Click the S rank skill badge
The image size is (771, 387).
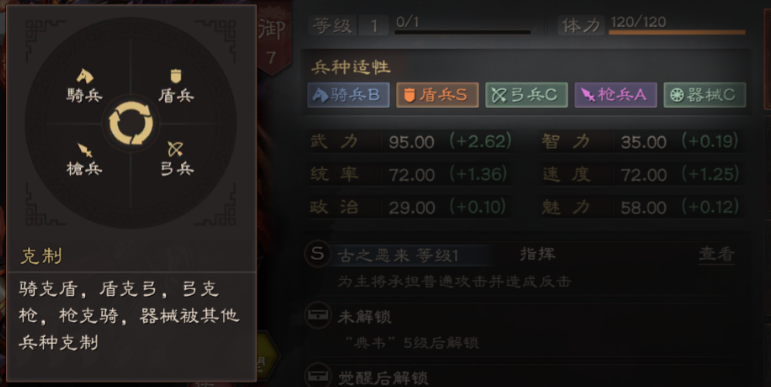coord(317,254)
